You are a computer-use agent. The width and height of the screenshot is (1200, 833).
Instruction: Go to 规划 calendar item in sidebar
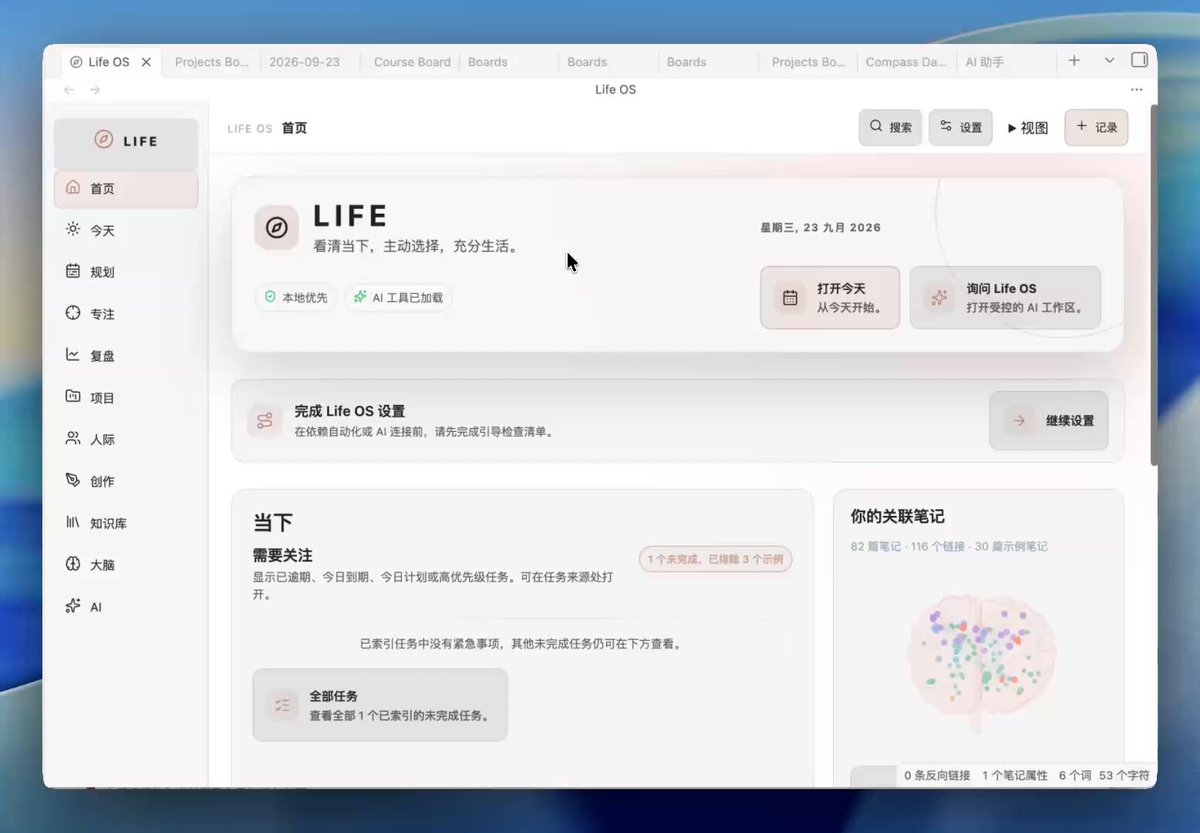126,272
